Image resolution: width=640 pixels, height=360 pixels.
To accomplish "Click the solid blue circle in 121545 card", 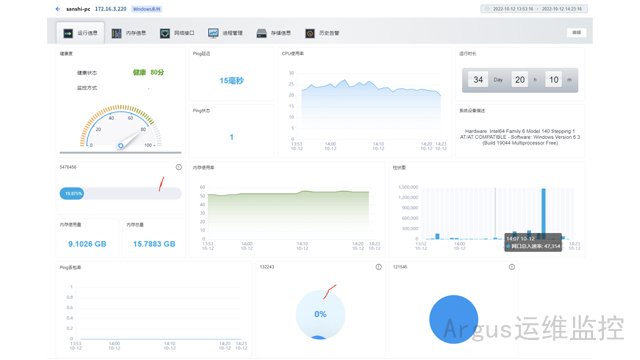I will point(453,319).
